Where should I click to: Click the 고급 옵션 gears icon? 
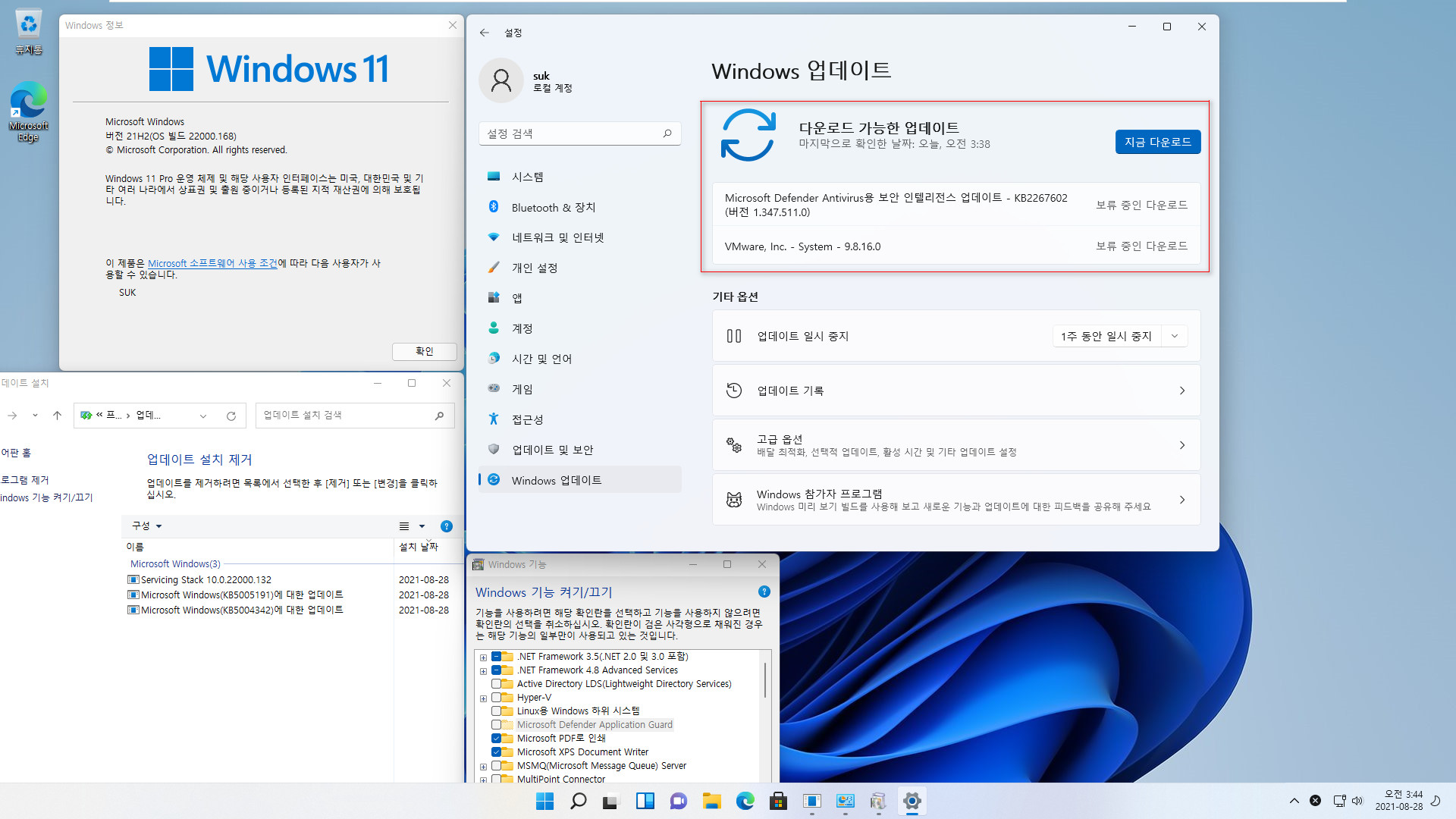pos(733,445)
